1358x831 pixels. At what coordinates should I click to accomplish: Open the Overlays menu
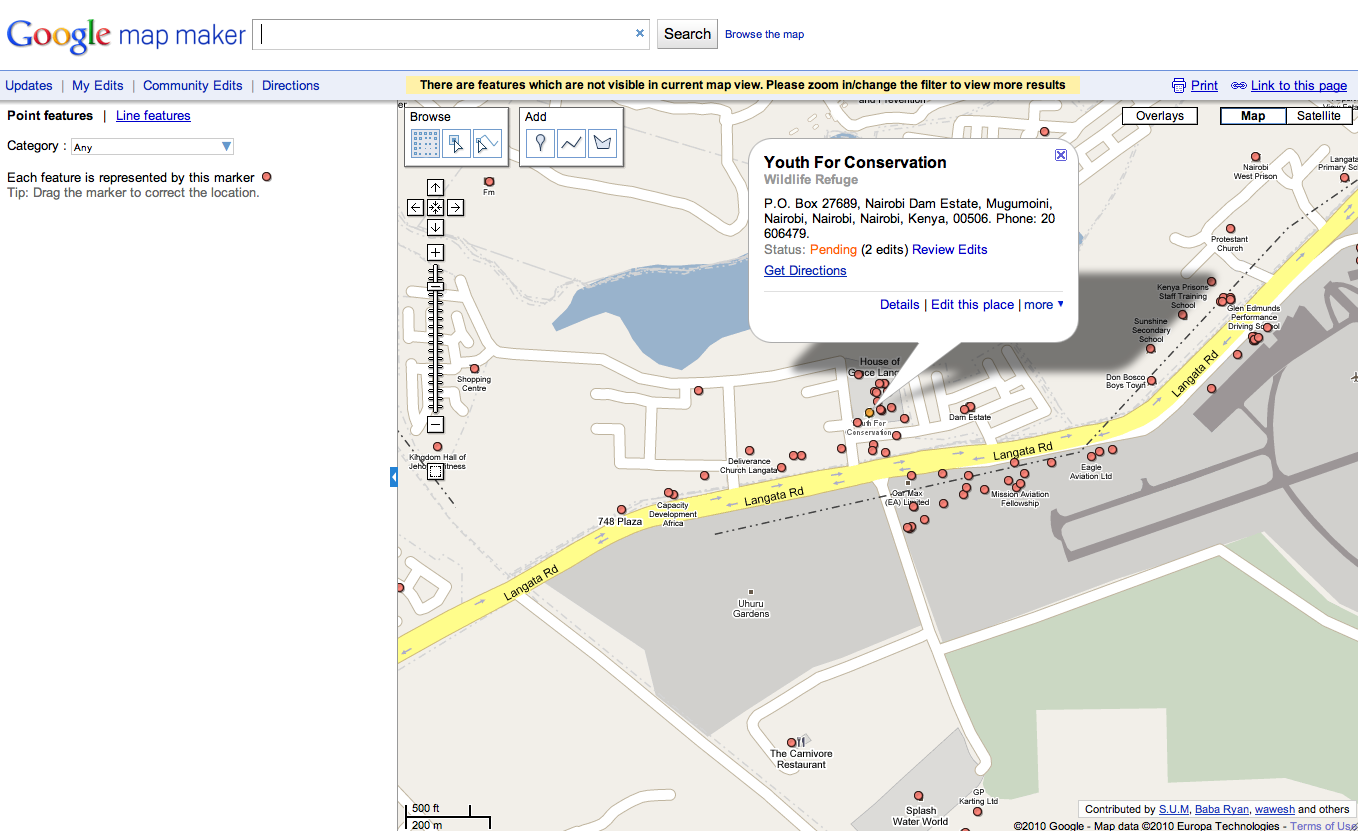[1160, 116]
